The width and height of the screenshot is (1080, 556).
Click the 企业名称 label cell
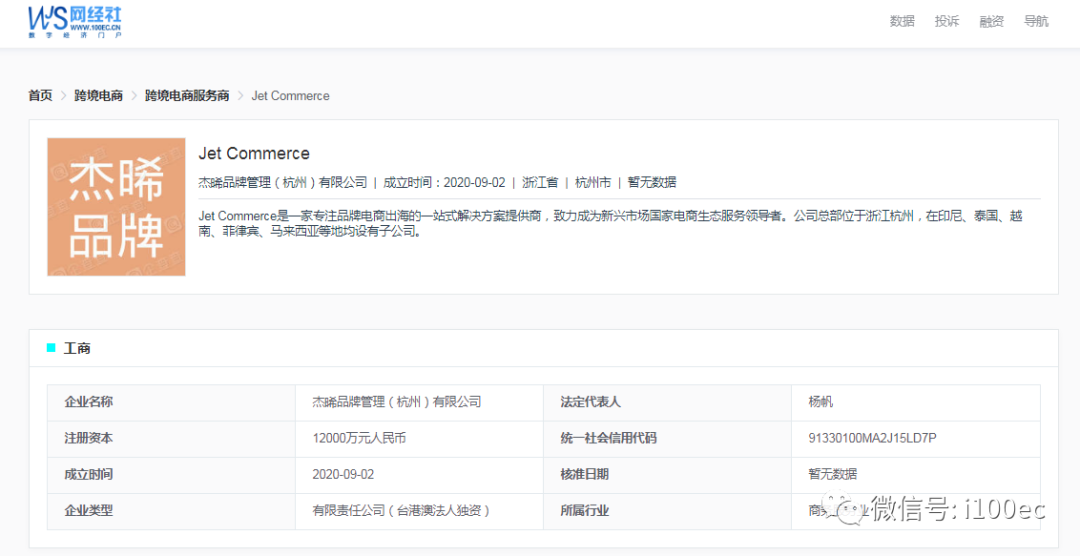(x=172, y=402)
